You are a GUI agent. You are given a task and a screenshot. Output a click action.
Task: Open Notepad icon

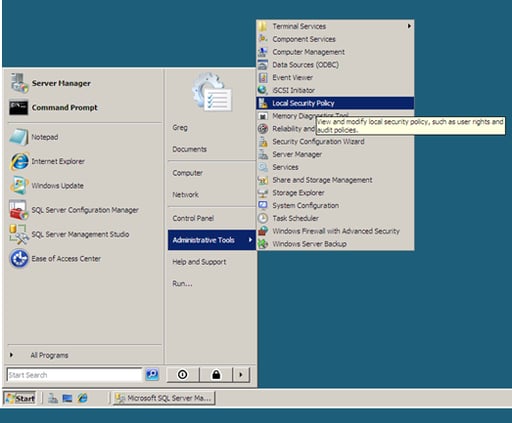tap(19, 137)
